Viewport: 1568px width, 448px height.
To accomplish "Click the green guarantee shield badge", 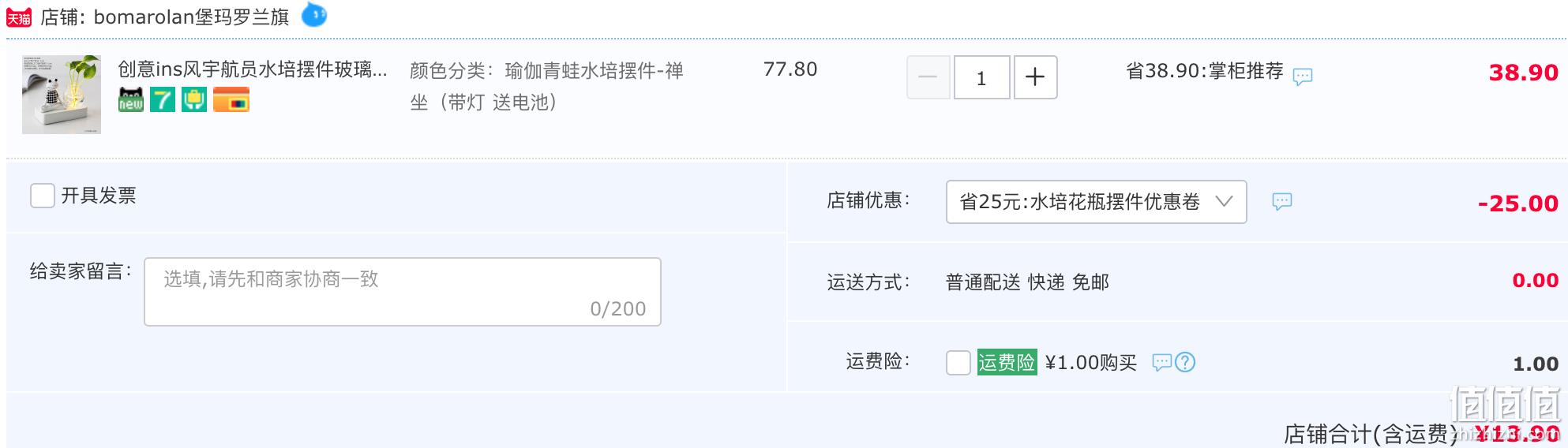I will (x=194, y=100).
